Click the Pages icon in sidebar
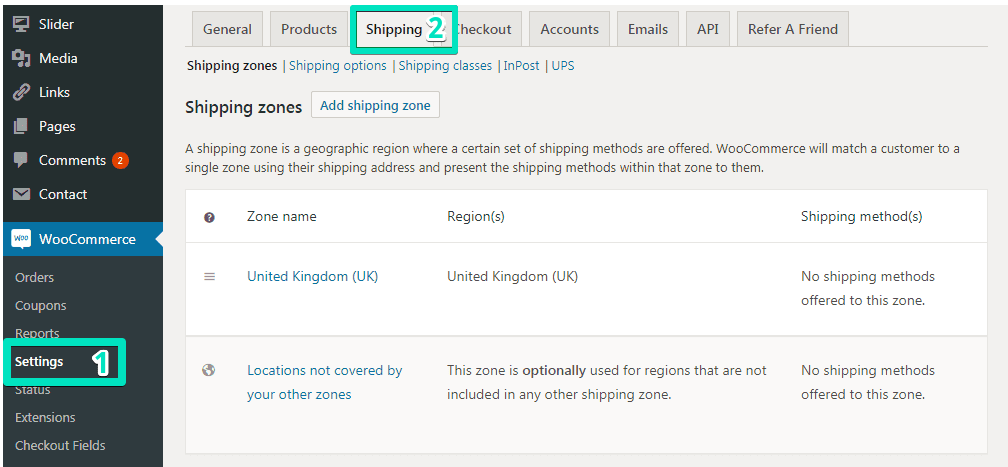Viewport: 1008px width, 467px height. [x=21, y=126]
